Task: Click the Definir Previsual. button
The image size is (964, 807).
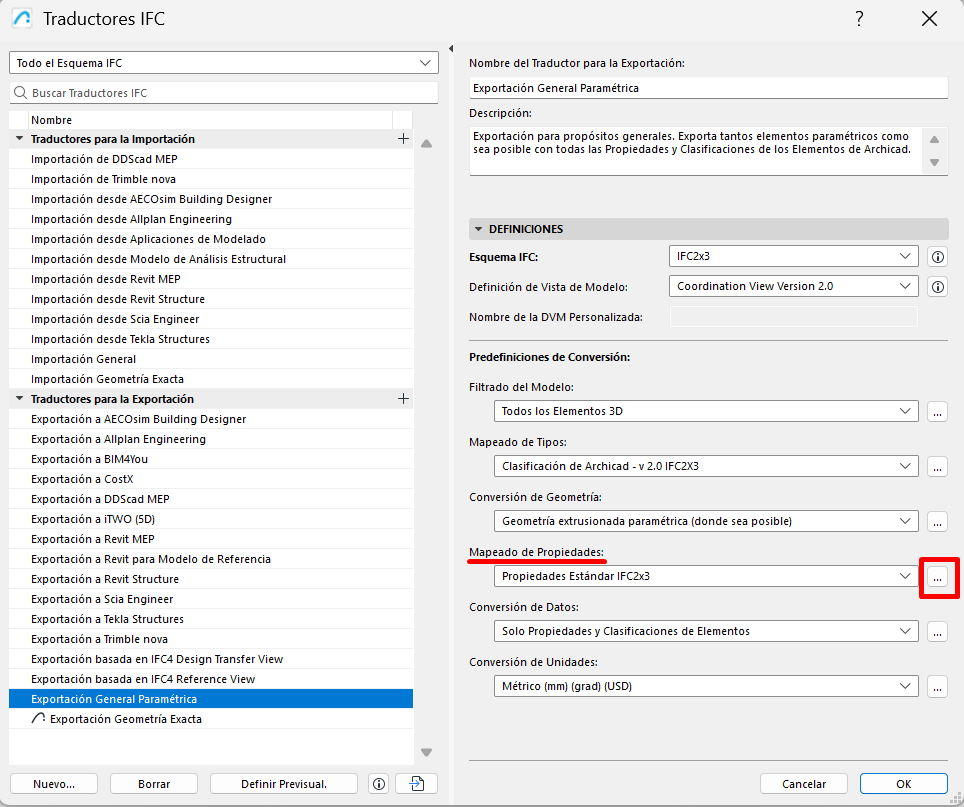Action: (x=284, y=784)
